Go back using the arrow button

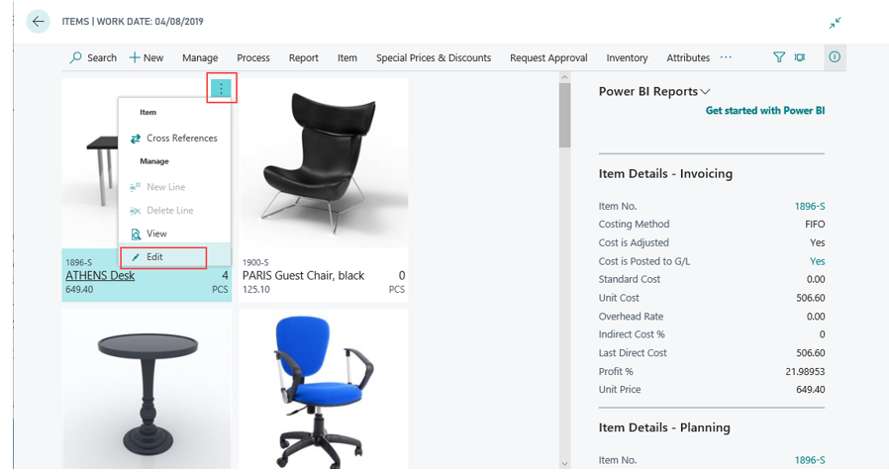pos(38,22)
